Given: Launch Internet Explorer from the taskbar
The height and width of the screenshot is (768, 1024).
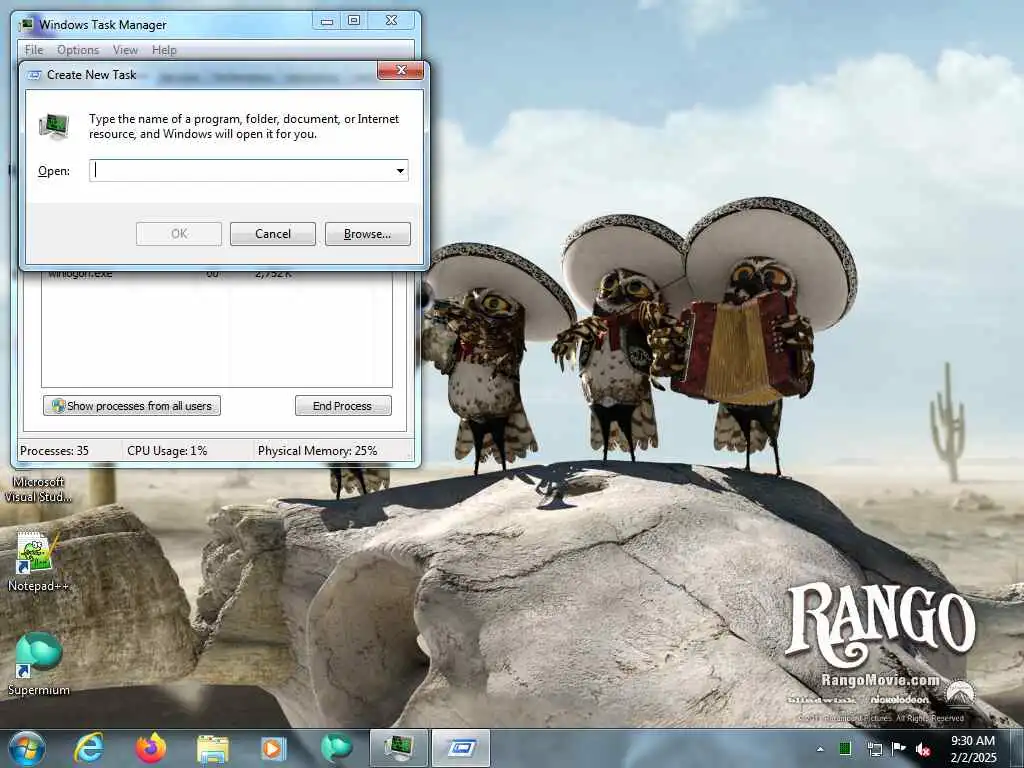Looking at the screenshot, I should [x=88, y=748].
